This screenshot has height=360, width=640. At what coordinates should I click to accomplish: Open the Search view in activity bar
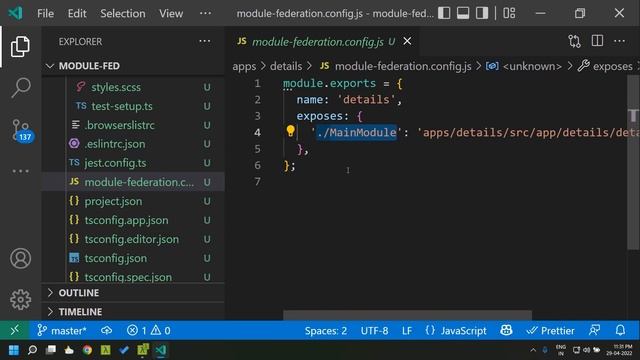click(20, 87)
